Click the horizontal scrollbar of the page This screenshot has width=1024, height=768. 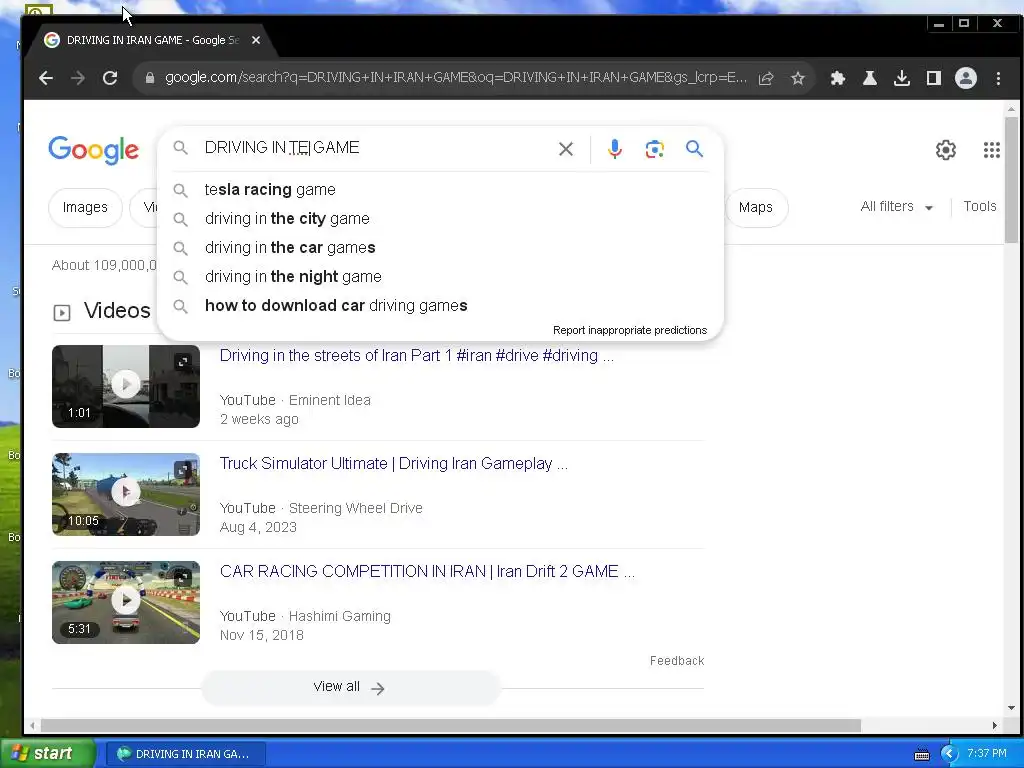tap(451, 726)
